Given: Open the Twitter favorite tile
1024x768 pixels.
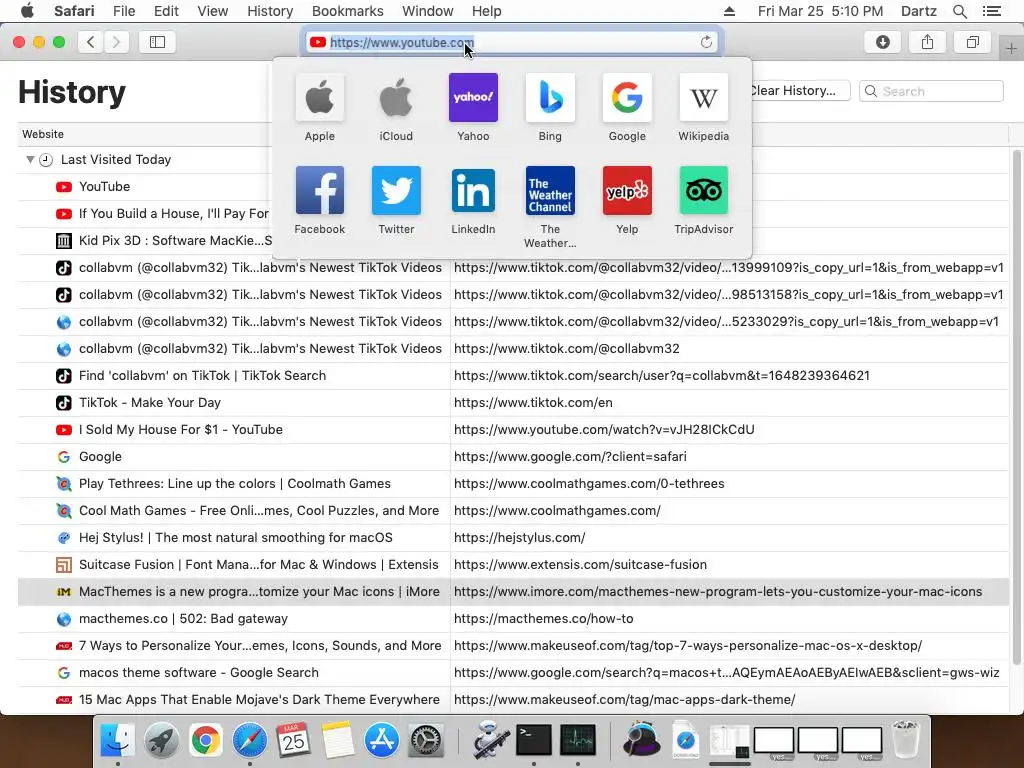Looking at the screenshot, I should pos(396,191).
